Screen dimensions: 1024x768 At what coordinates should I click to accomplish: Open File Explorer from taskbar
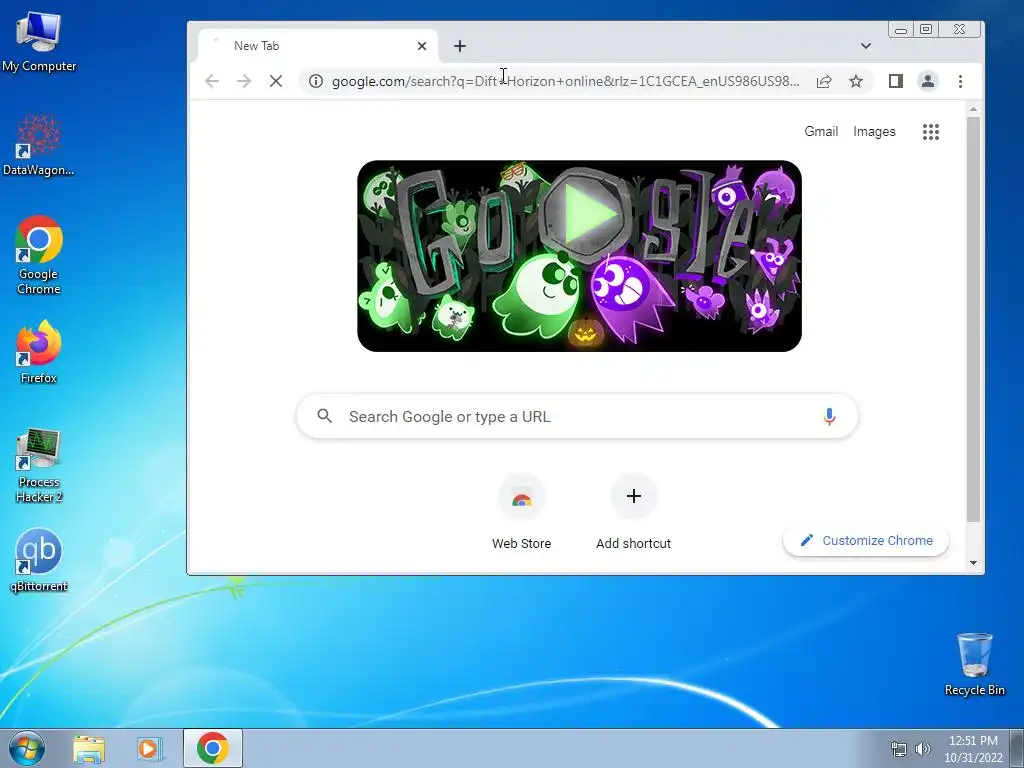click(89, 748)
